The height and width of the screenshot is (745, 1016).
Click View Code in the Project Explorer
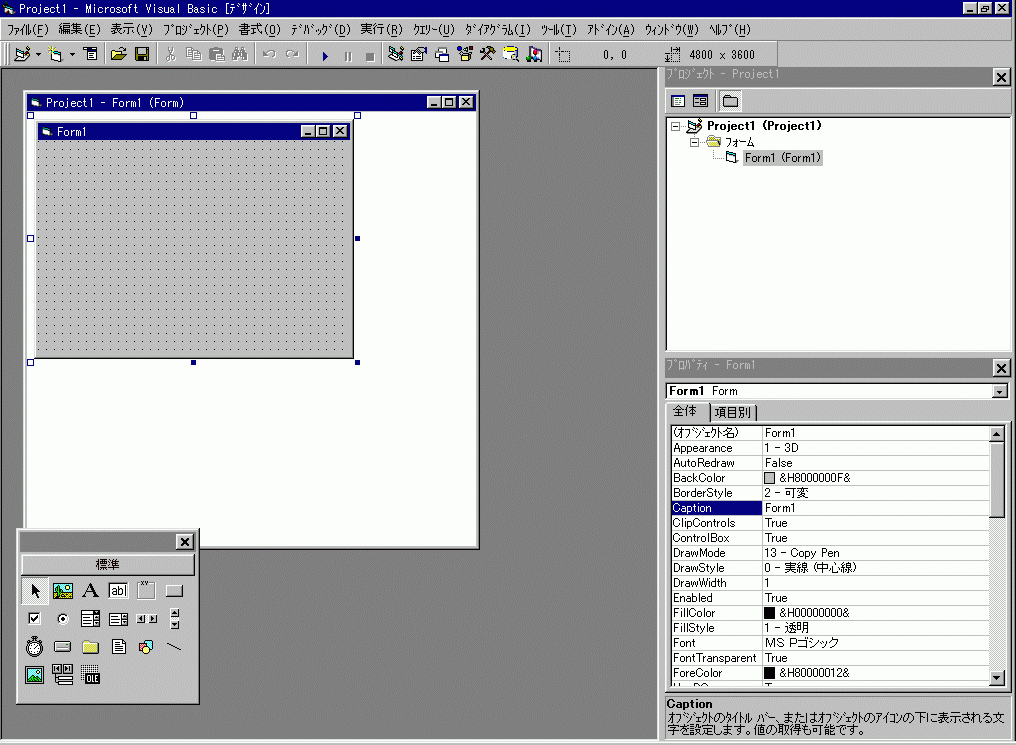pyautogui.click(x=678, y=101)
